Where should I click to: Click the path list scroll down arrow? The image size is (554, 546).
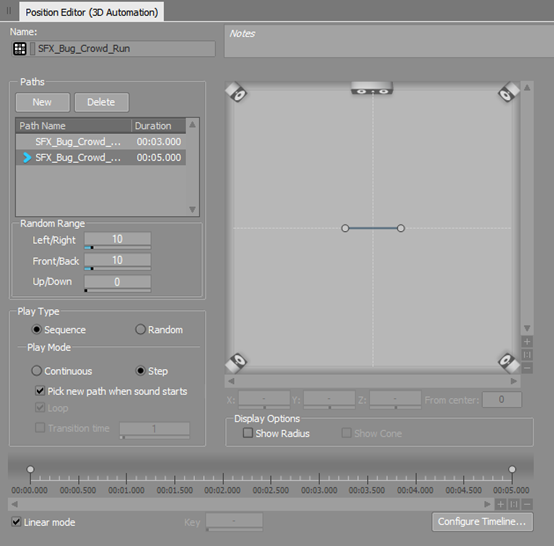coord(192,210)
